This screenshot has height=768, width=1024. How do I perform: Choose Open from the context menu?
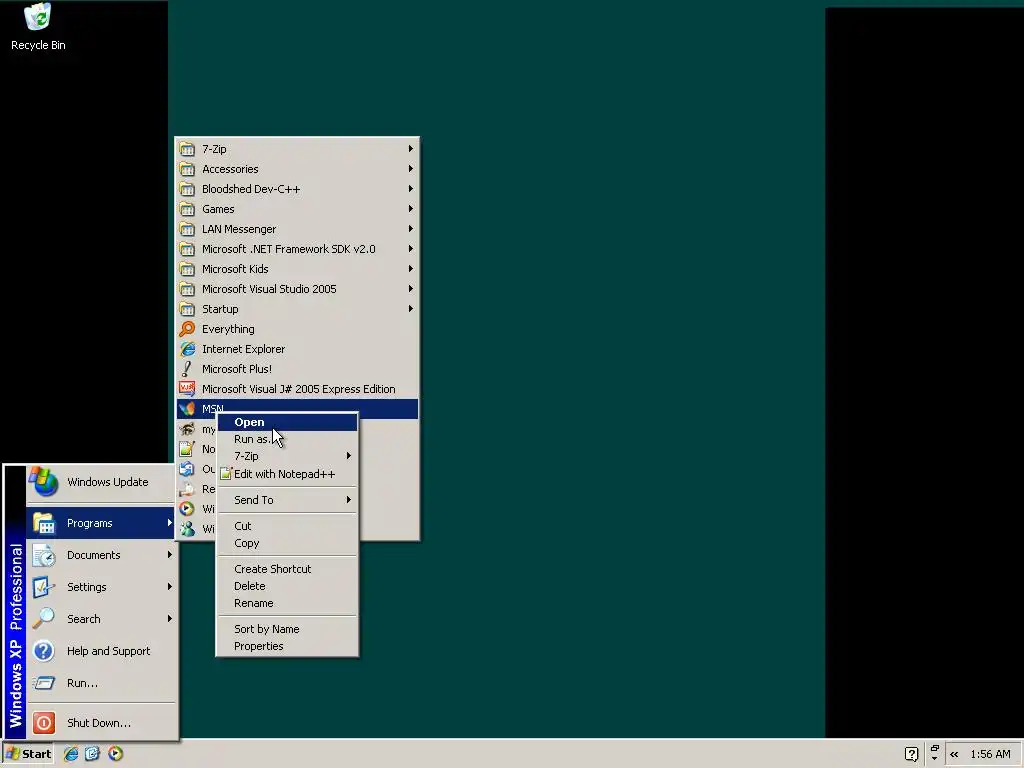(x=287, y=422)
